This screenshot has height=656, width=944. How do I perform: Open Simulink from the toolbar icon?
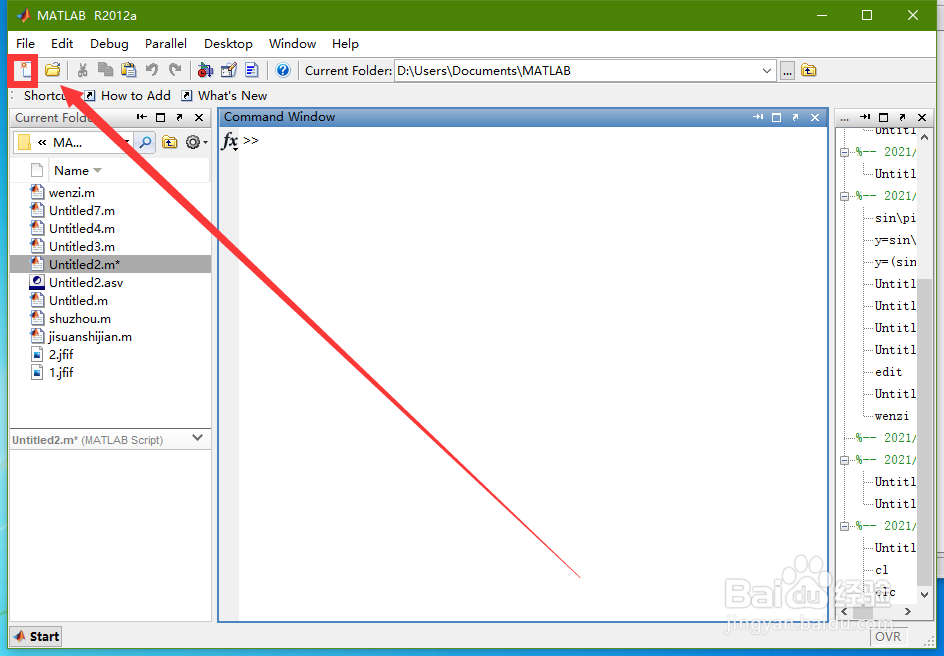coord(205,70)
